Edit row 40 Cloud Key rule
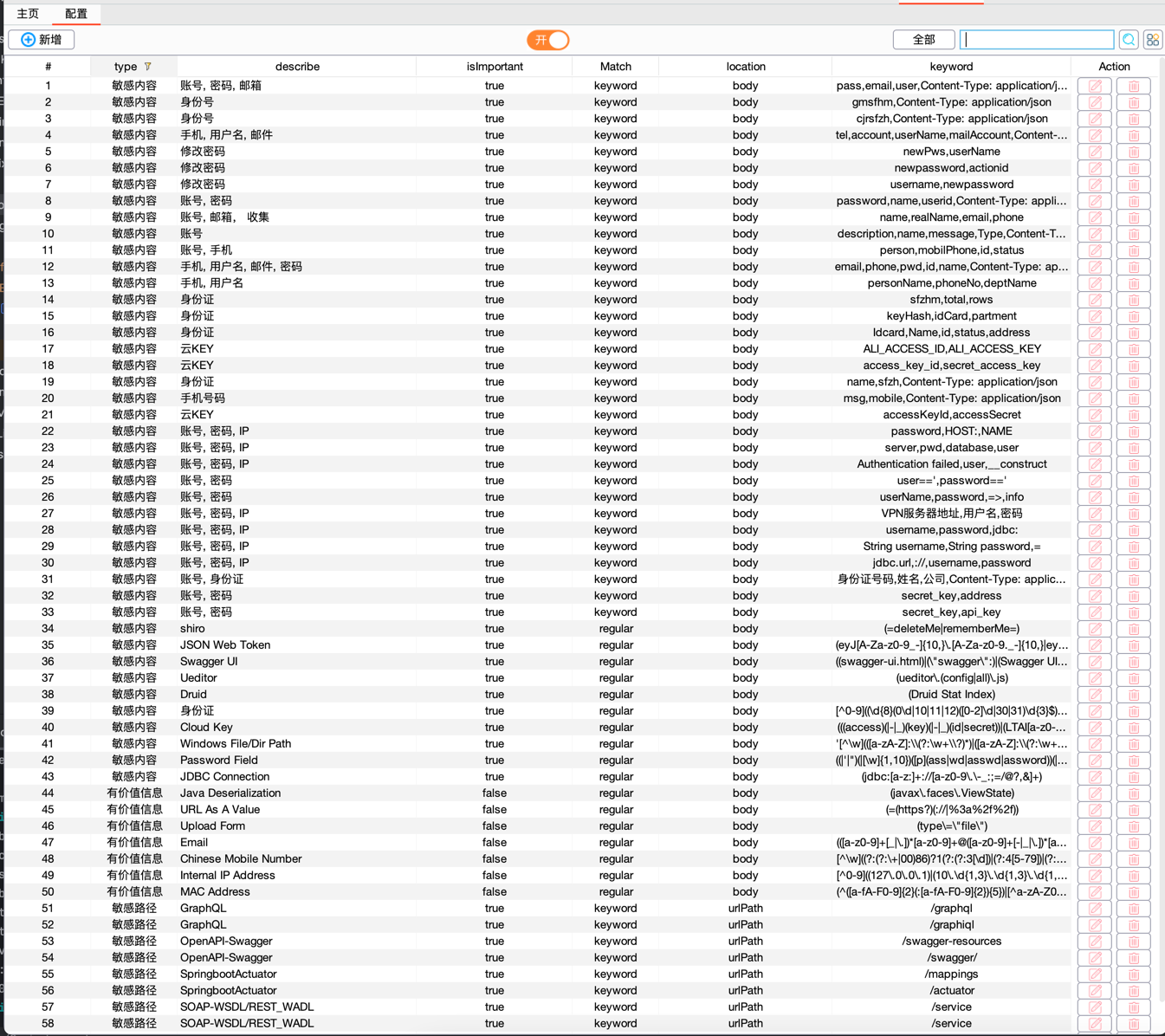1165x1036 pixels. pyautogui.click(x=1095, y=728)
